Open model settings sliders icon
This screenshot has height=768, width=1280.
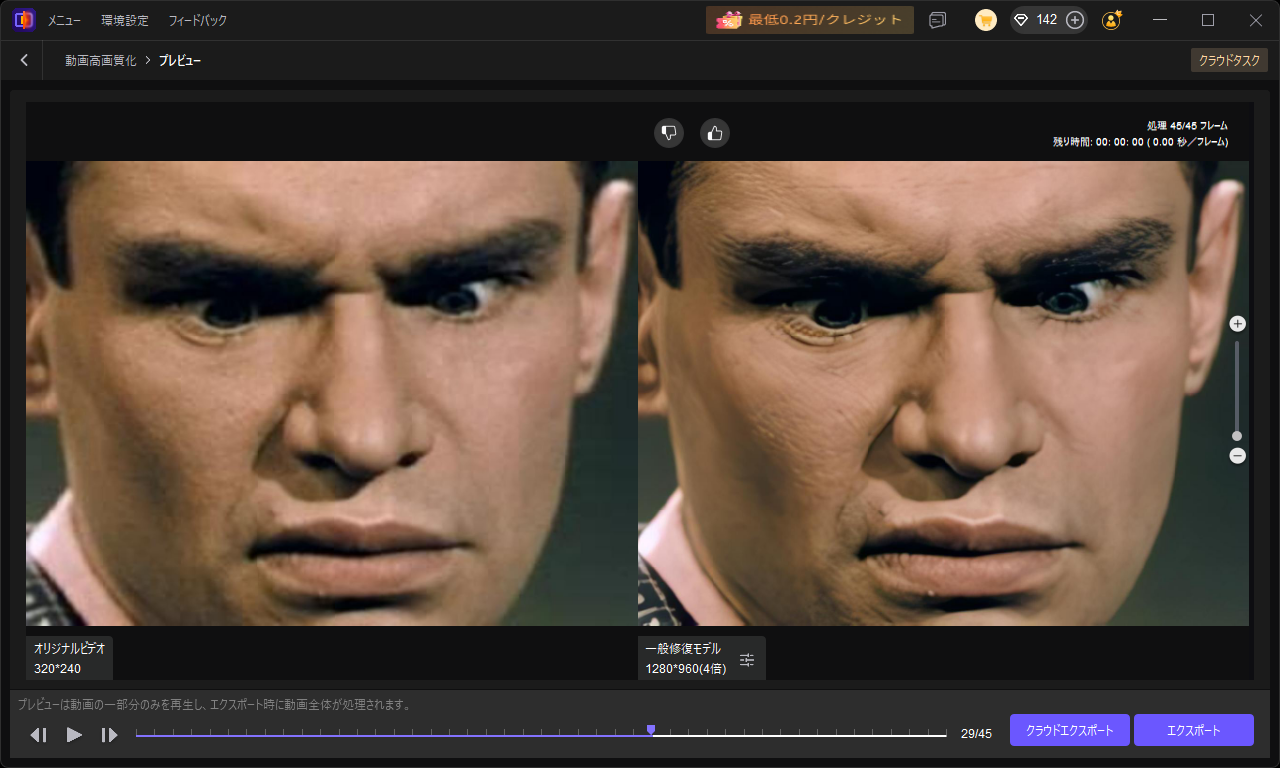747,659
